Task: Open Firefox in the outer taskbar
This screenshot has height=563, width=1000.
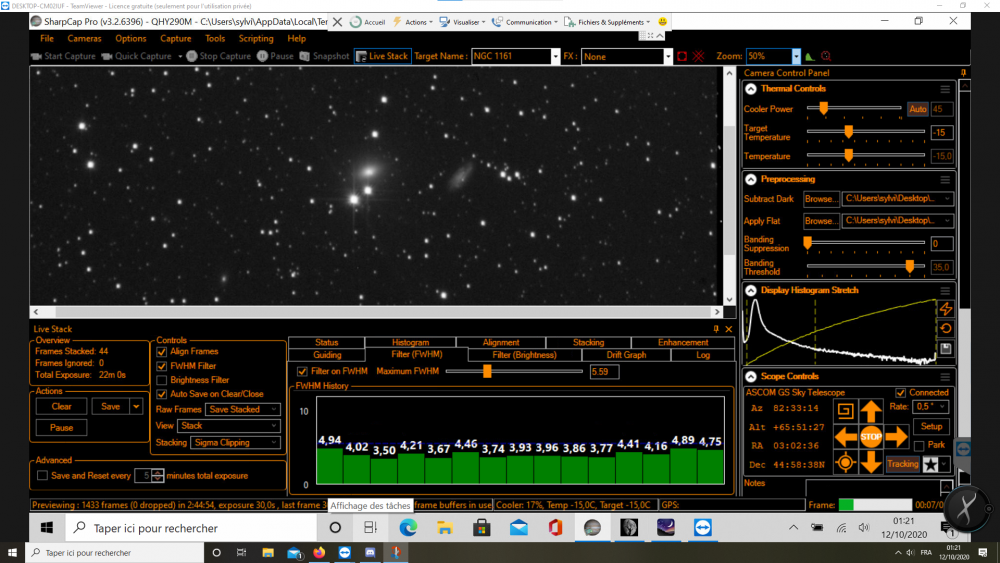Action: pos(319,553)
